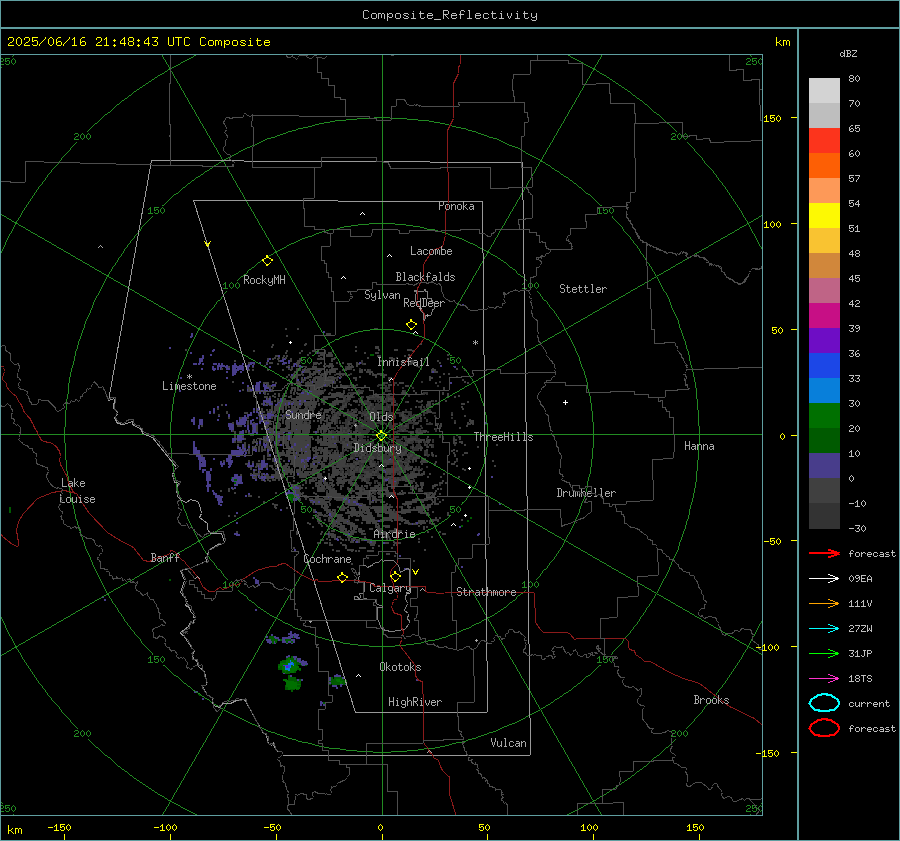Click yellow diamond marker below Cochrane

click(342, 577)
